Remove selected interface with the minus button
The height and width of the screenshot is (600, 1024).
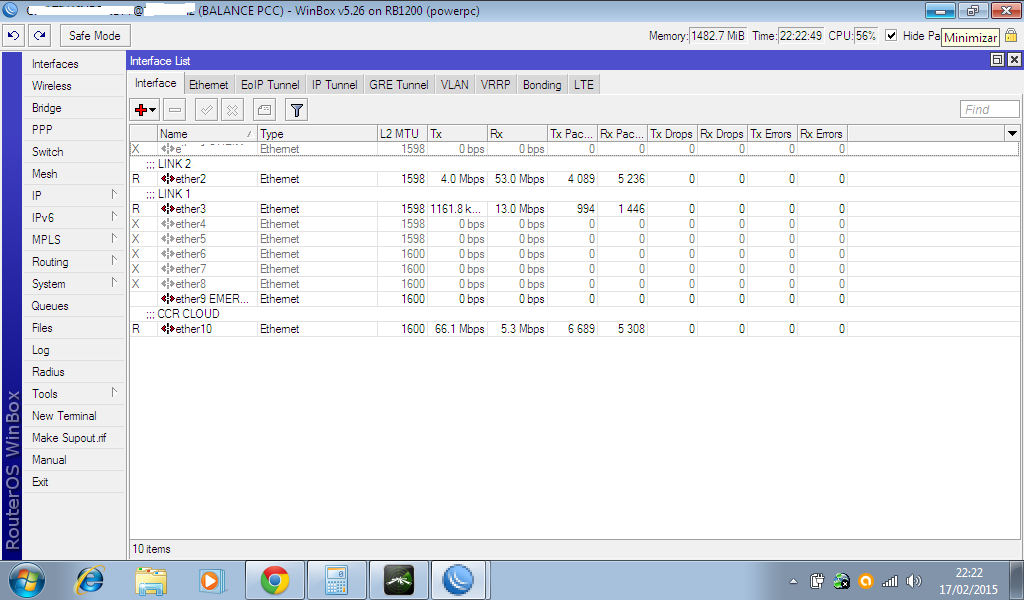174,110
